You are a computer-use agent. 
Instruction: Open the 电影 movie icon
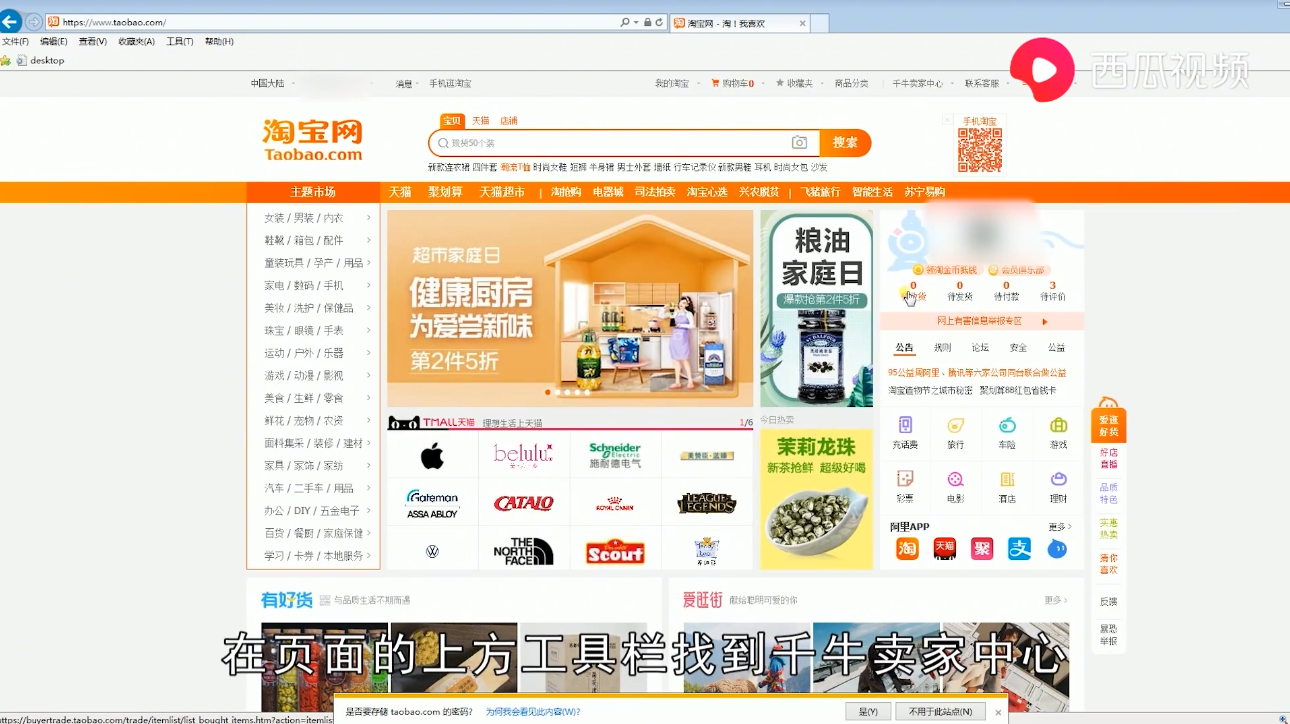click(x=956, y=484)
